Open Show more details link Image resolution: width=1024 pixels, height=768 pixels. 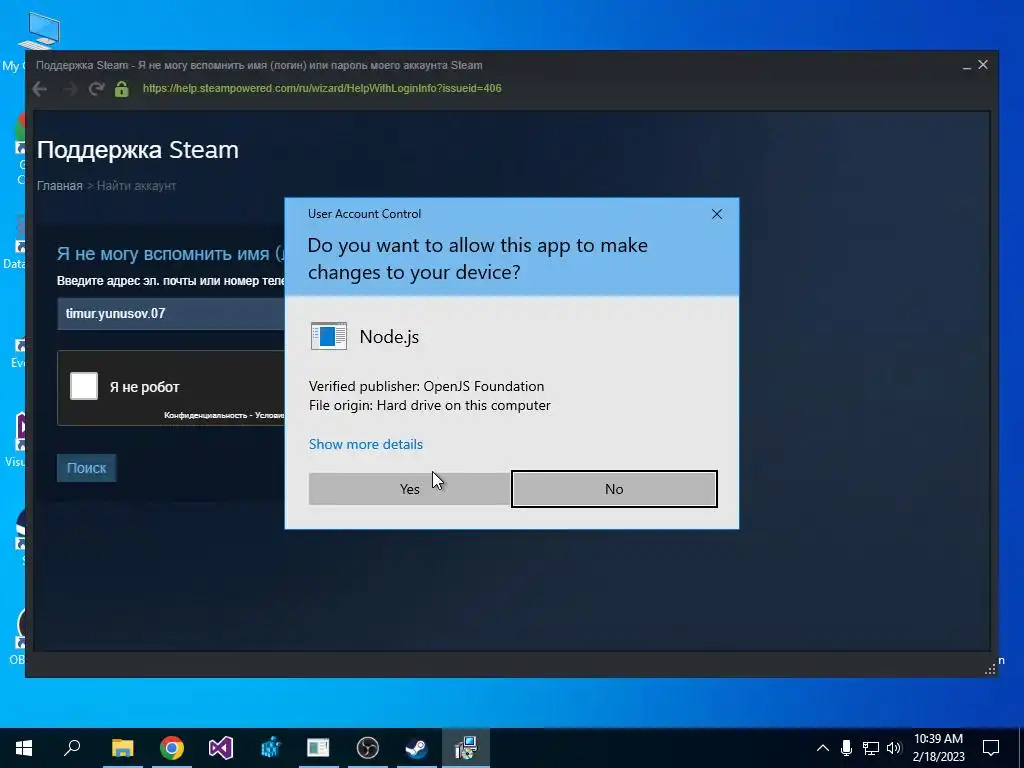(366, 444)
